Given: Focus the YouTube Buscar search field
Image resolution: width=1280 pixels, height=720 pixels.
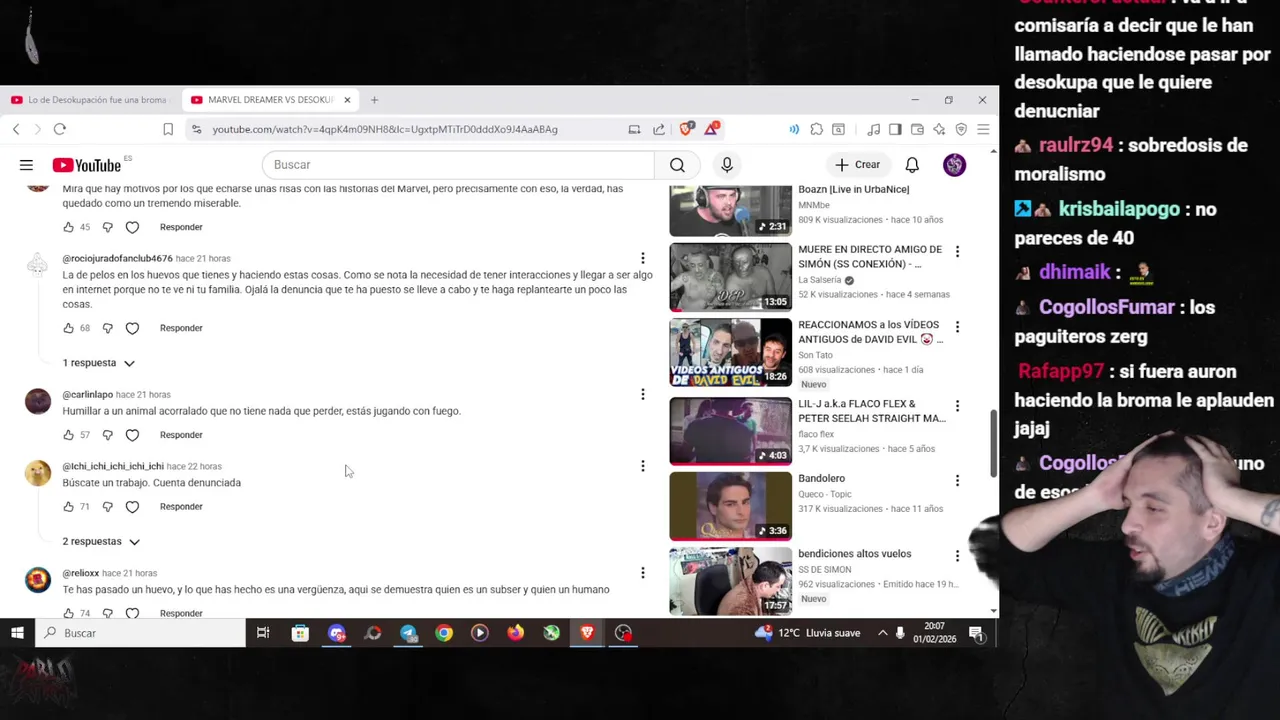Looking at the screenshot, I should [x=458, y=165].
